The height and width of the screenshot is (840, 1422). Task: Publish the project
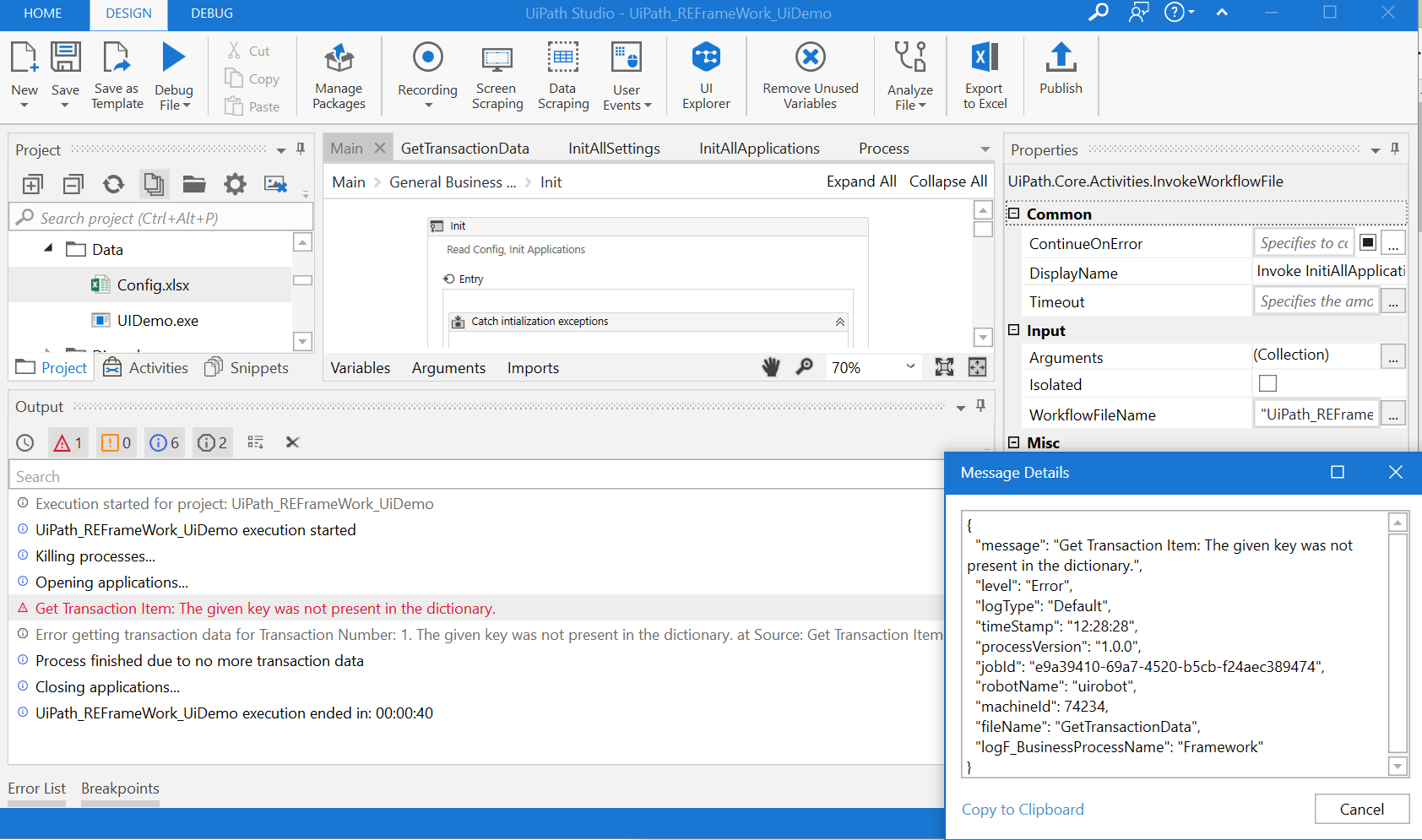coord(1061,69)
